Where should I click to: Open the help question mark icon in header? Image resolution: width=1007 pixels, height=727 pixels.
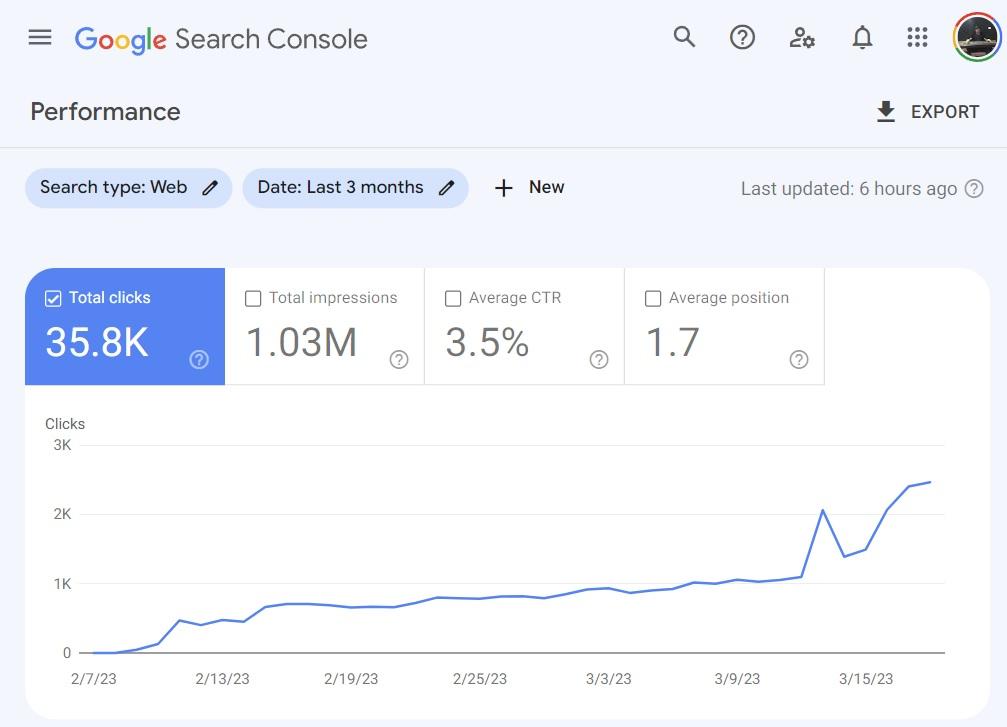click(742, 38)
